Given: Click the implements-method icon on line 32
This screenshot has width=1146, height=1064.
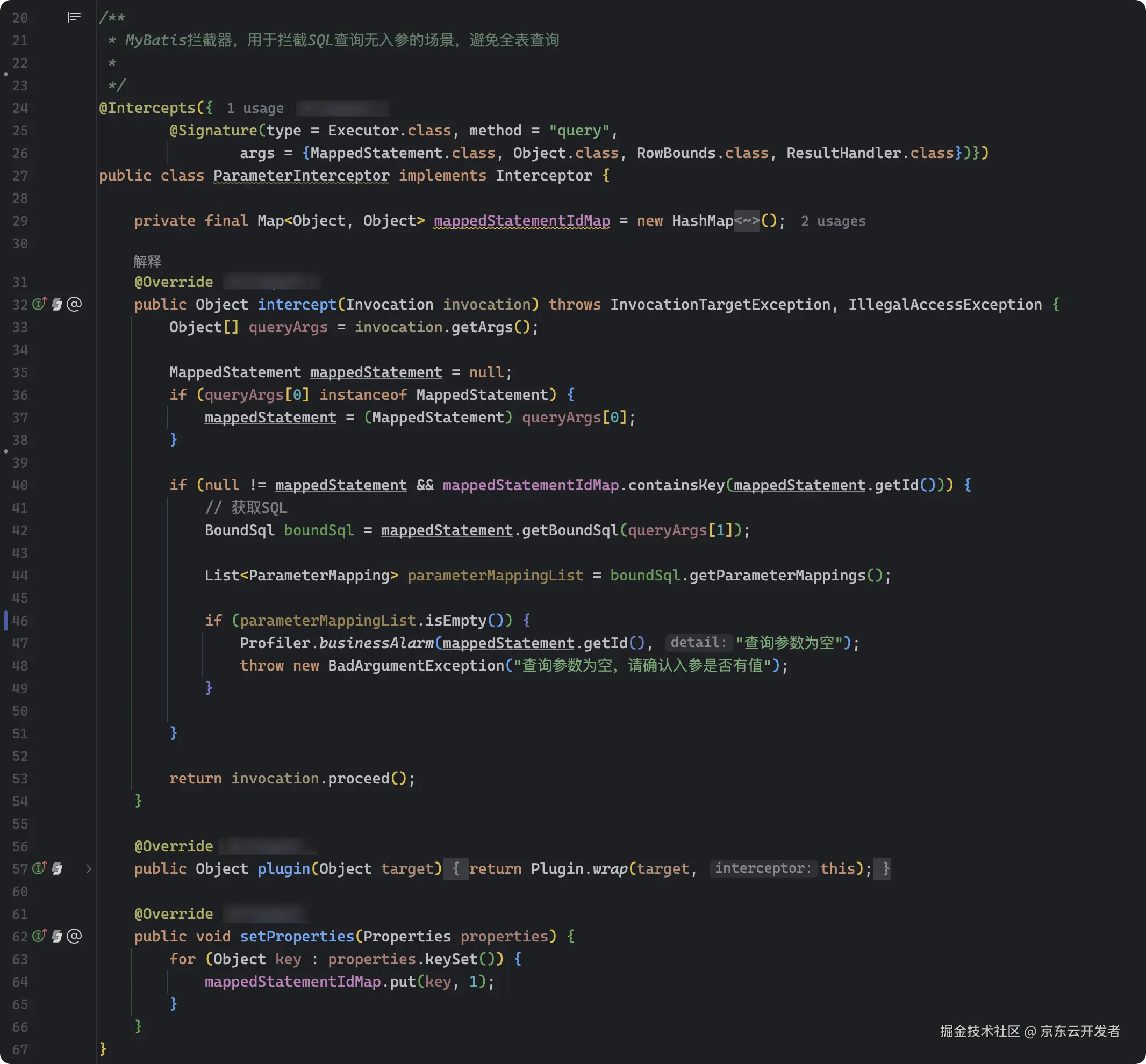Looking at the screenshot, I should [x=39, y=304].
